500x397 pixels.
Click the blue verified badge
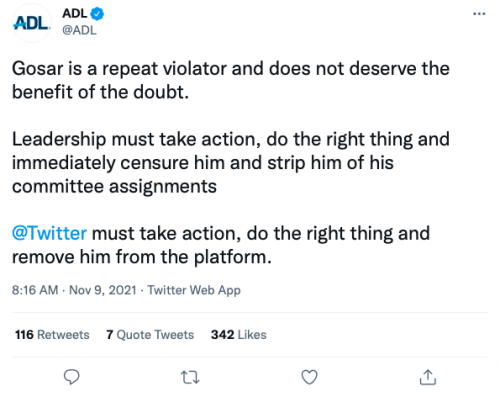coord(97,14)
